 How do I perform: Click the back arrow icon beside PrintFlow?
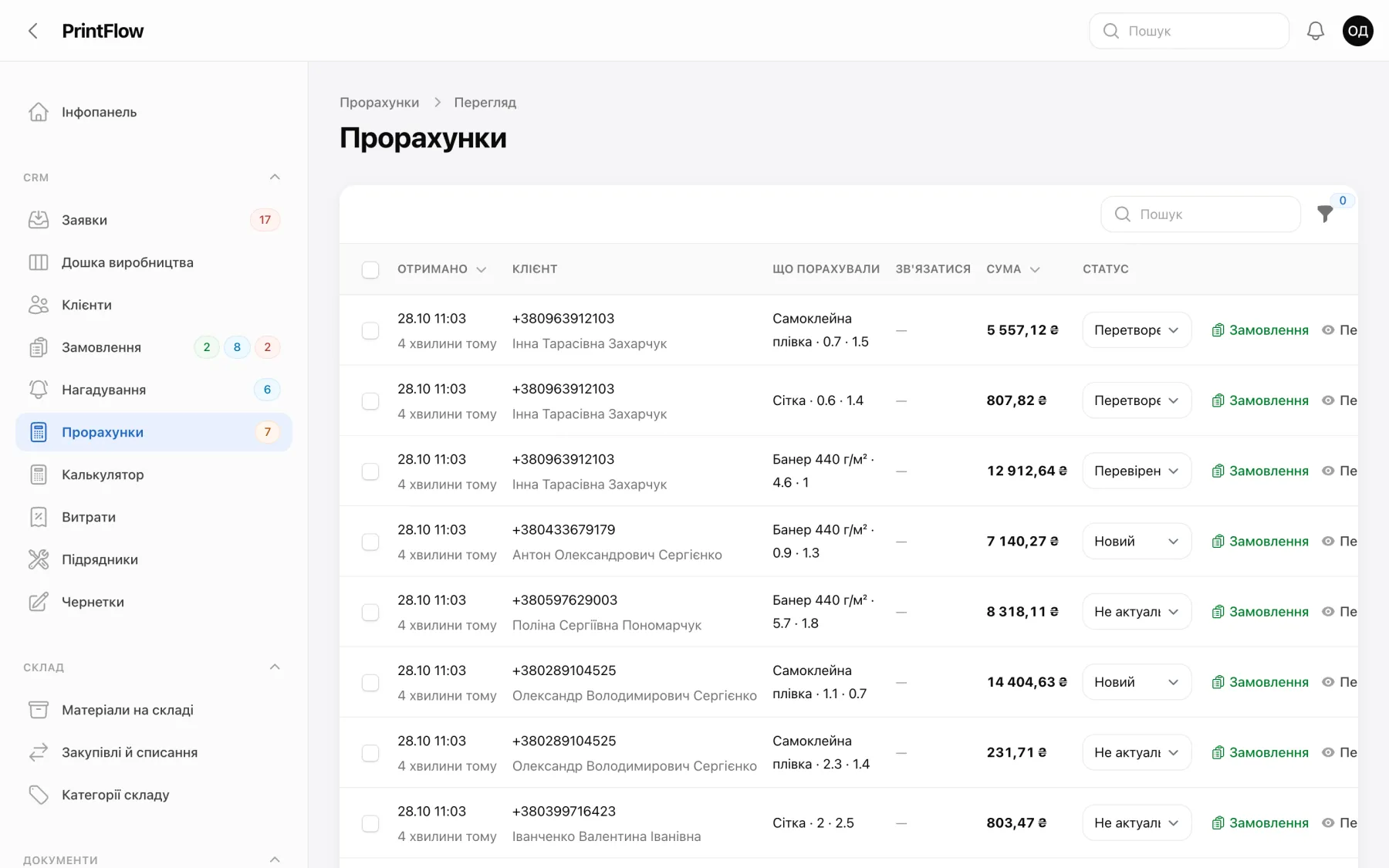(x=32, y=31)
